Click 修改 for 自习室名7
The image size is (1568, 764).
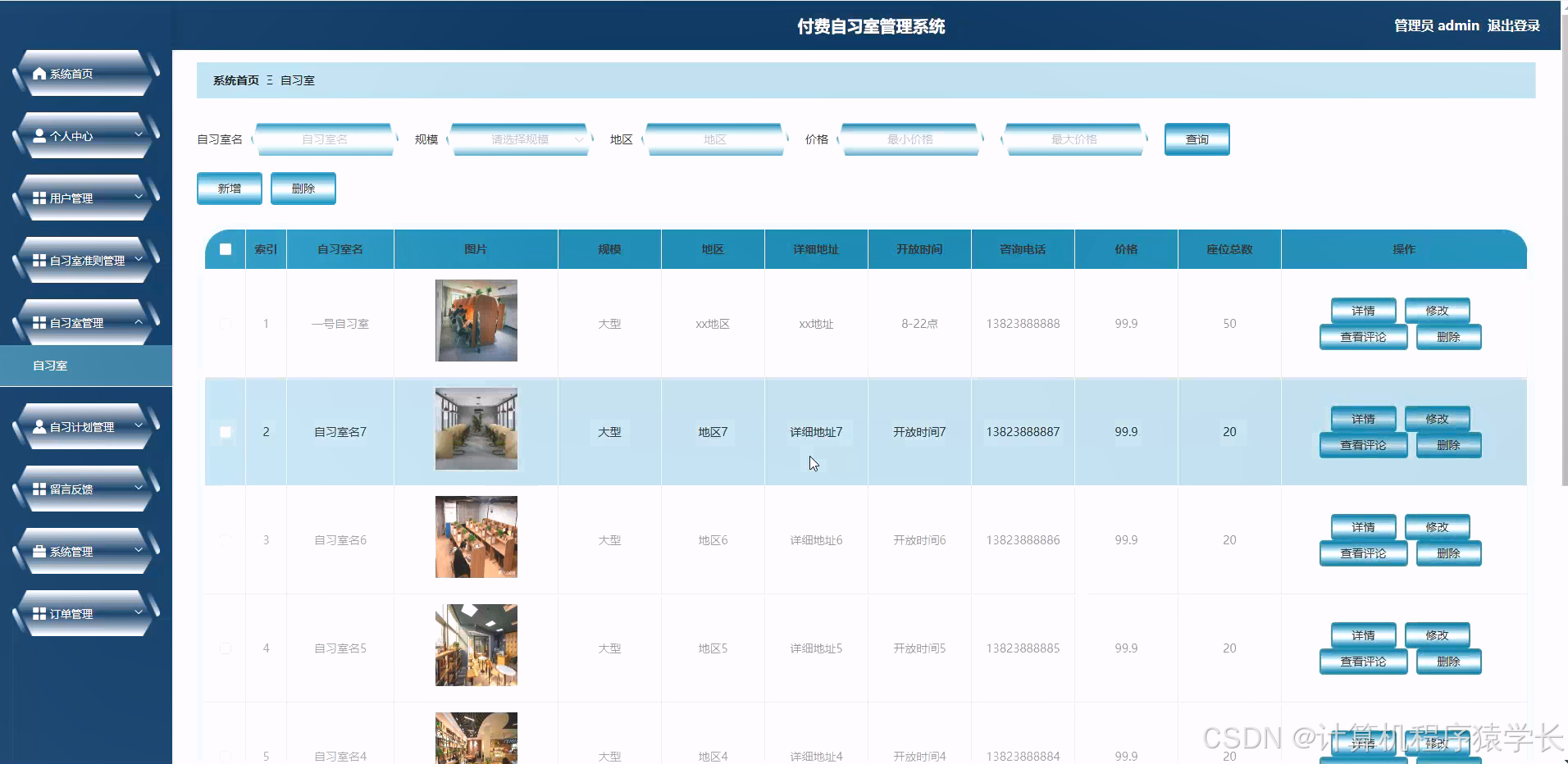tap(1437, 419)
